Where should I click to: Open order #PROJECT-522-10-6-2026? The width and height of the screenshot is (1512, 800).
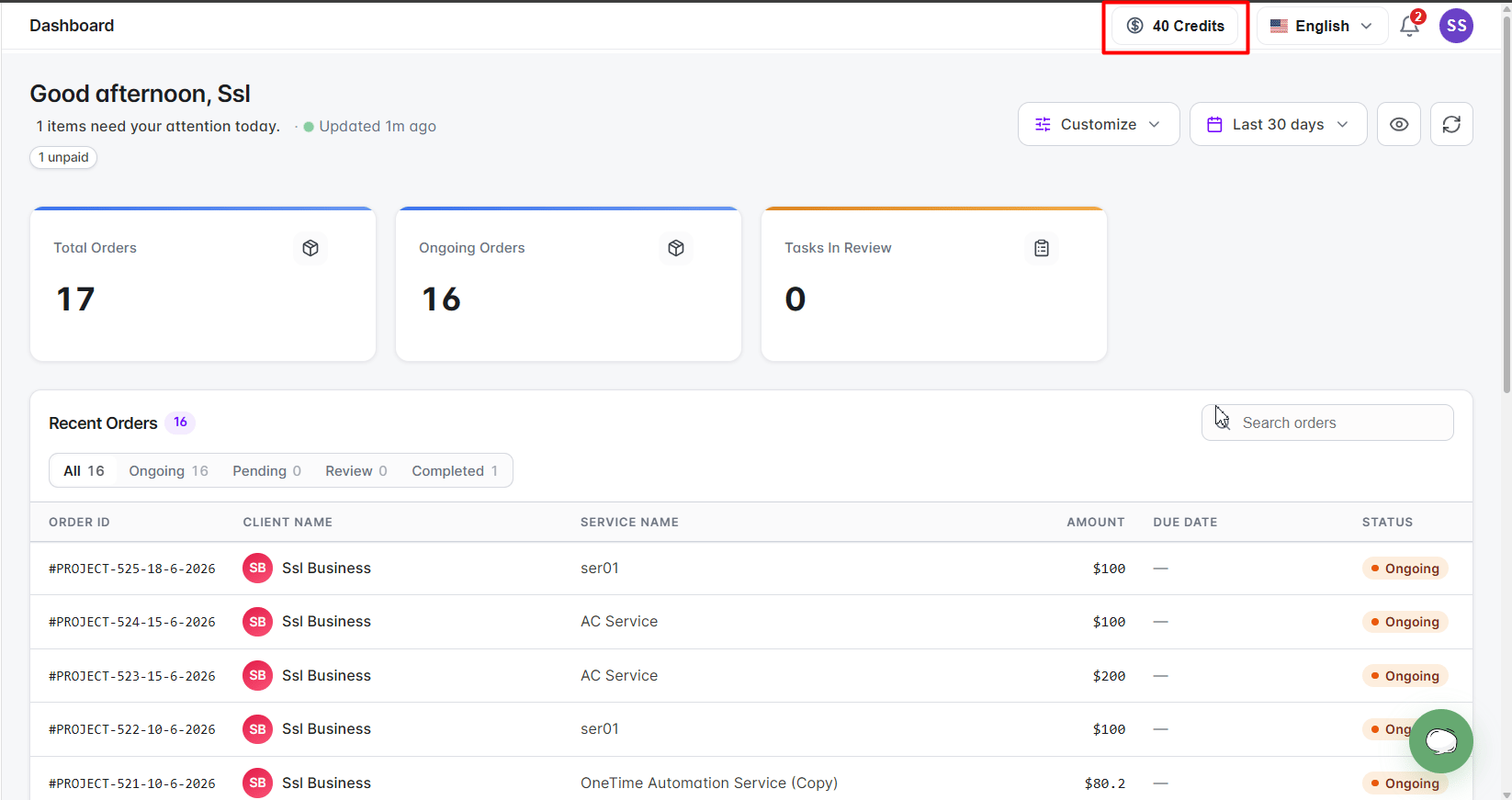tap(132, 729)
